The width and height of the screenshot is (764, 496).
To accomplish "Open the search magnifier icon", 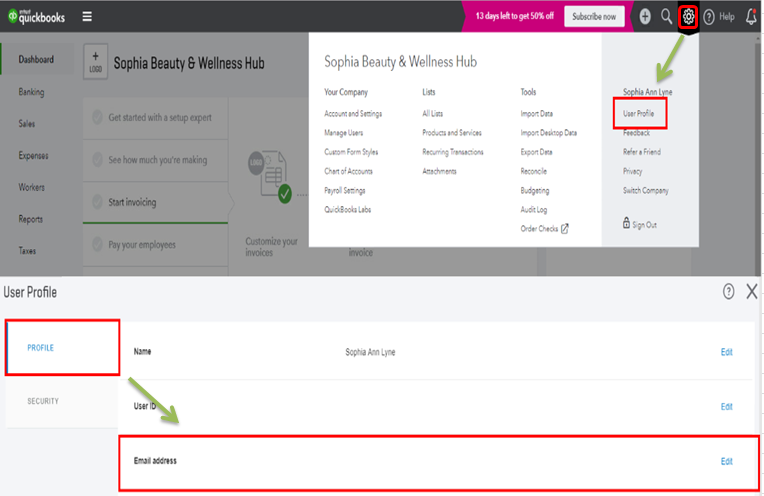I will click(666, 17).
